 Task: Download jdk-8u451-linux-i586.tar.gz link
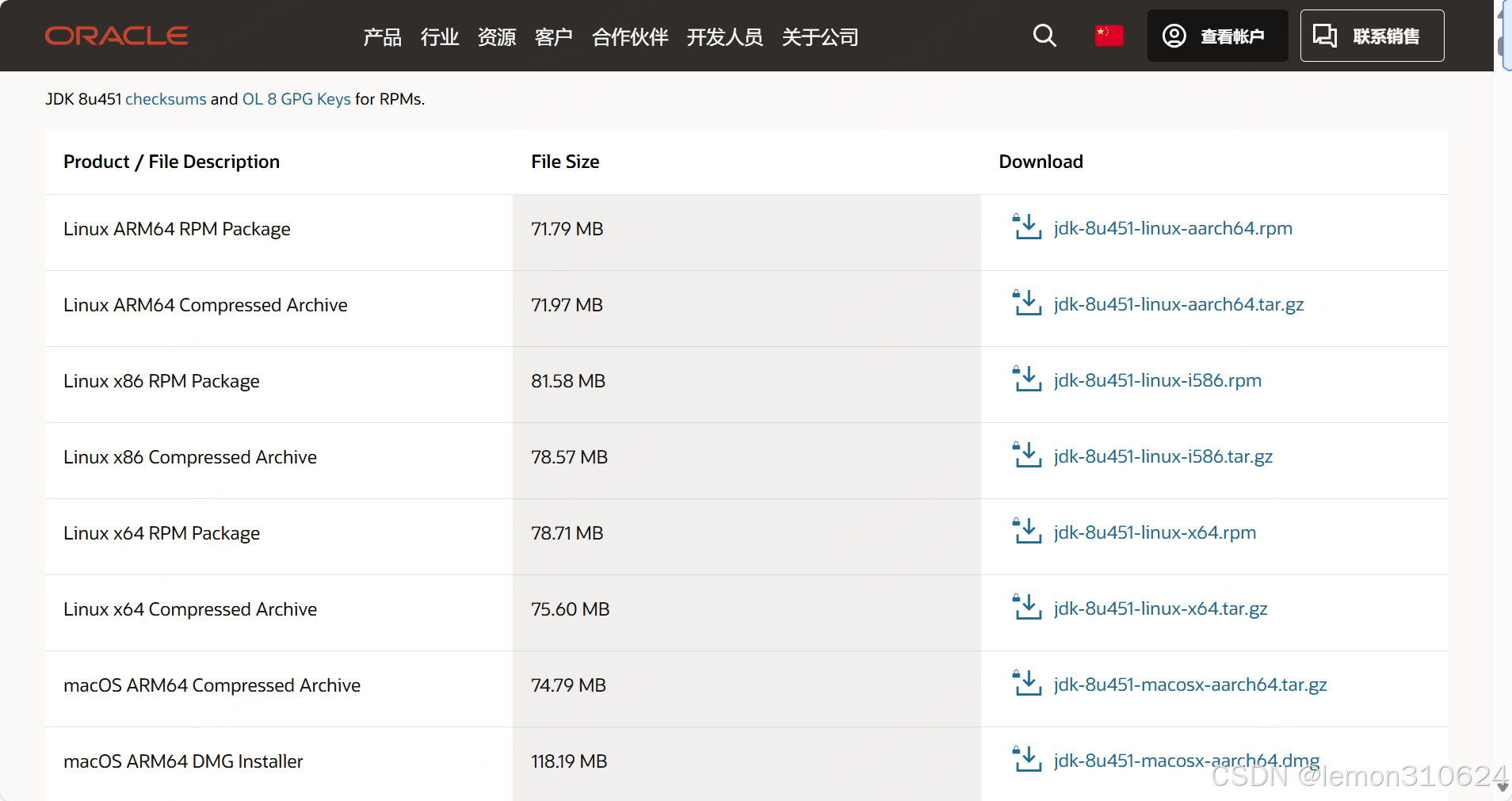[1163, 456]
